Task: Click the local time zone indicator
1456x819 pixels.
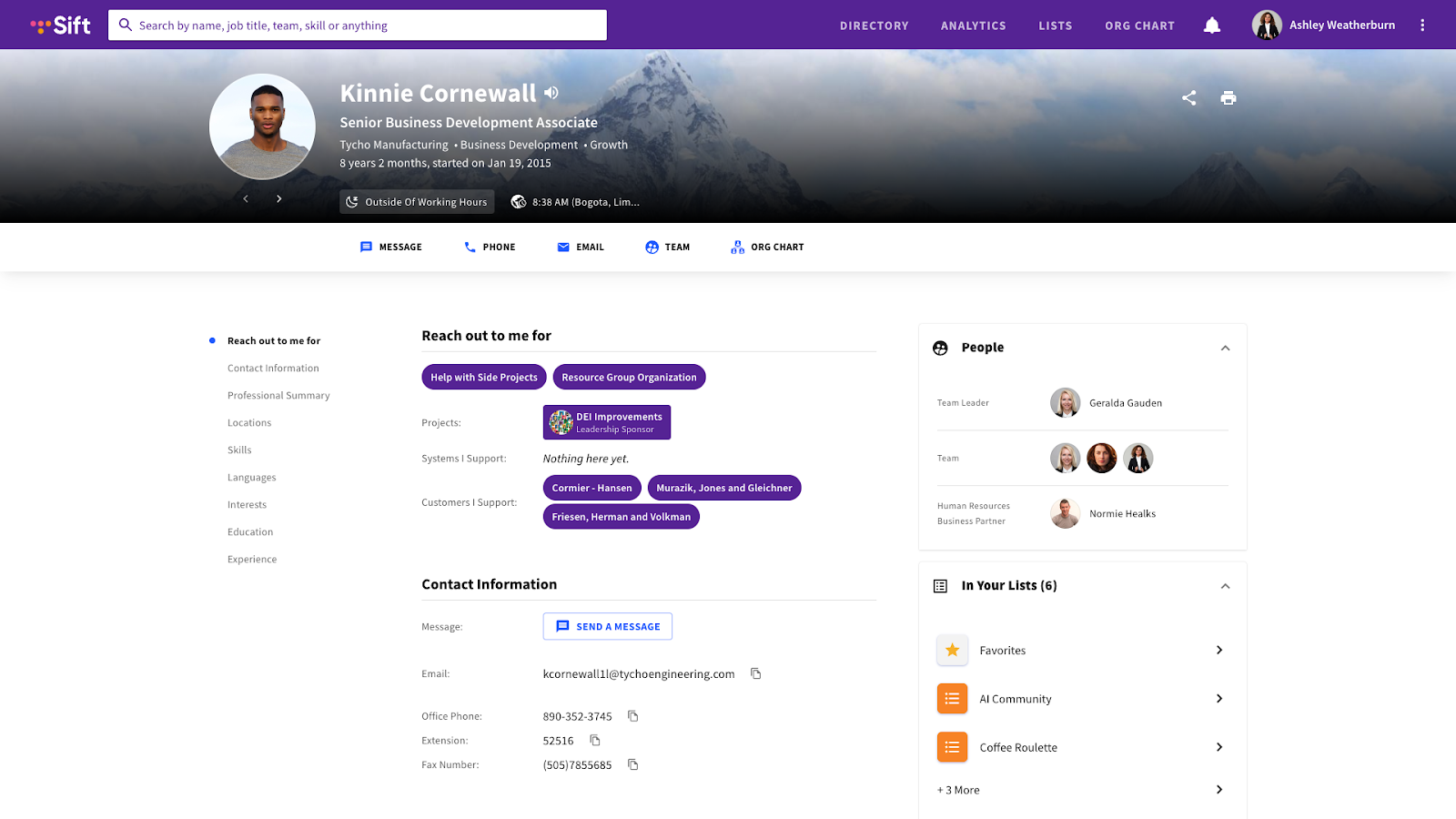Action: coord(577,201)
